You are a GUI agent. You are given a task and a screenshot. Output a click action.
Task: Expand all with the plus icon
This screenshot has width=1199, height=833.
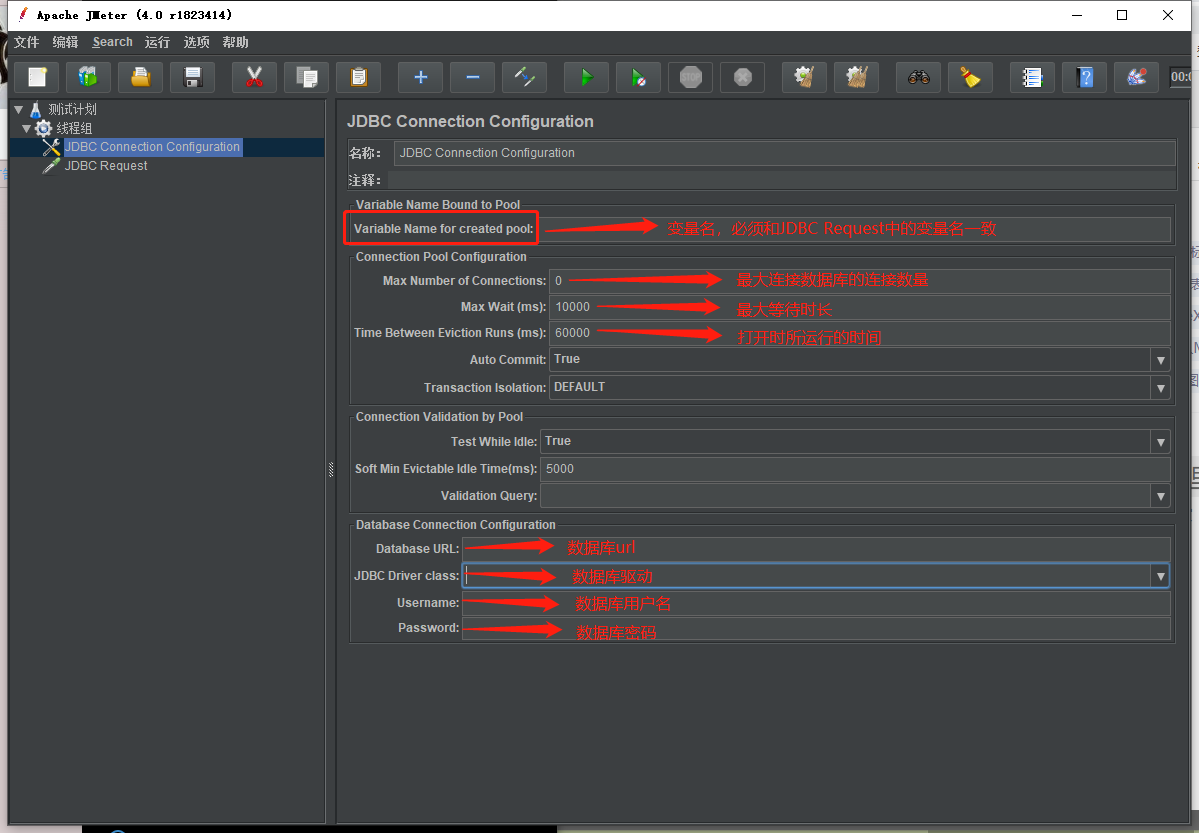(x=420, y=77)
